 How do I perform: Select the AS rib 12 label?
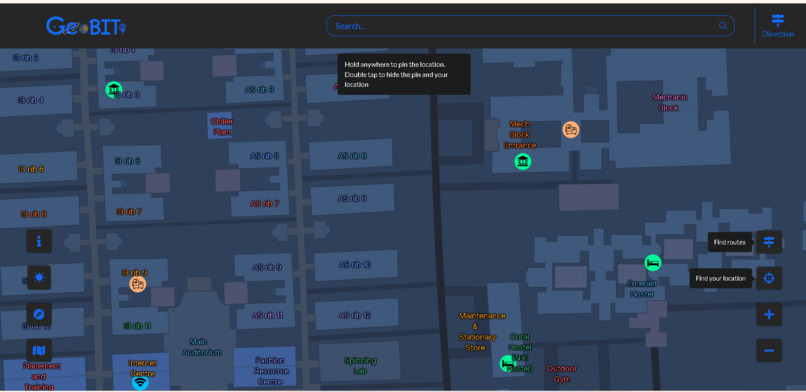pos(355,315)
